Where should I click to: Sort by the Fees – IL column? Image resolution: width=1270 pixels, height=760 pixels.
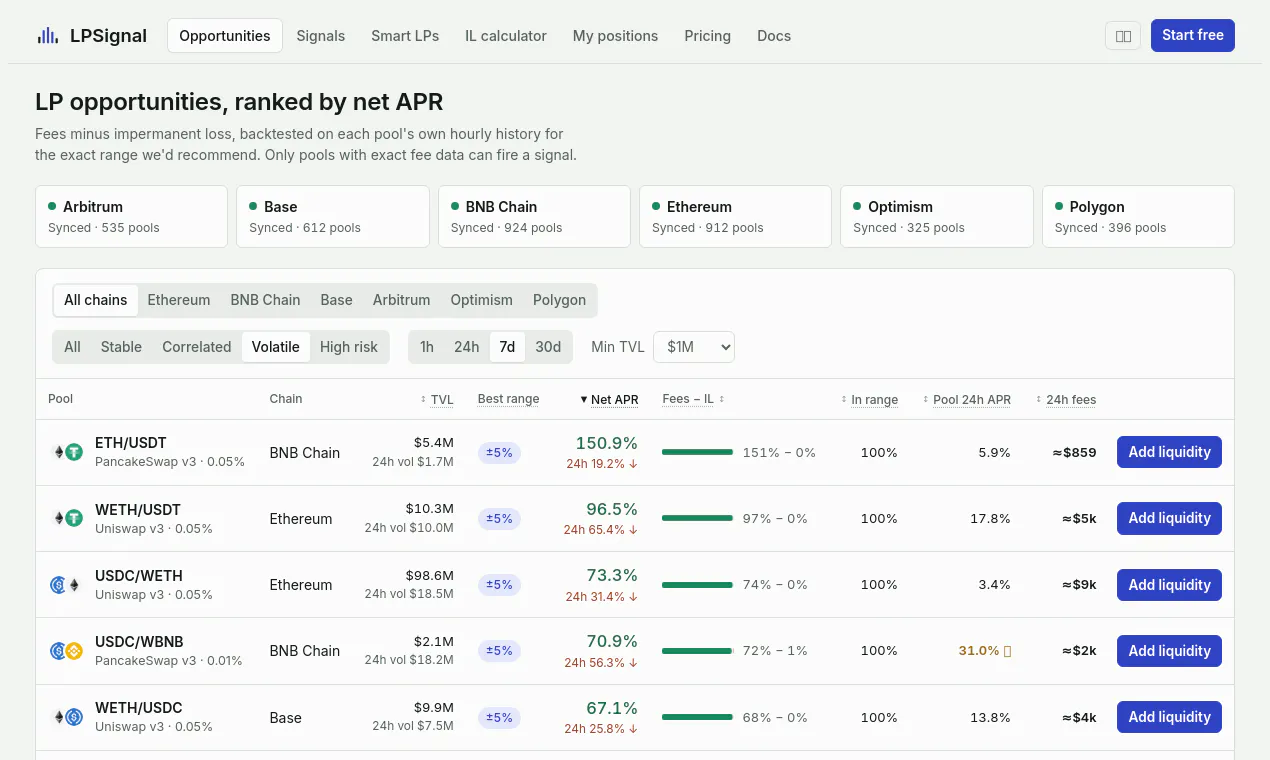(693, 399)
